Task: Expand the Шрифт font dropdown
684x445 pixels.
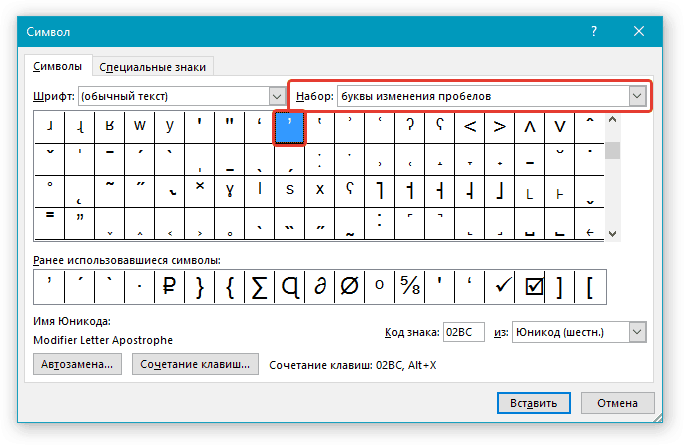Action: 277,96
